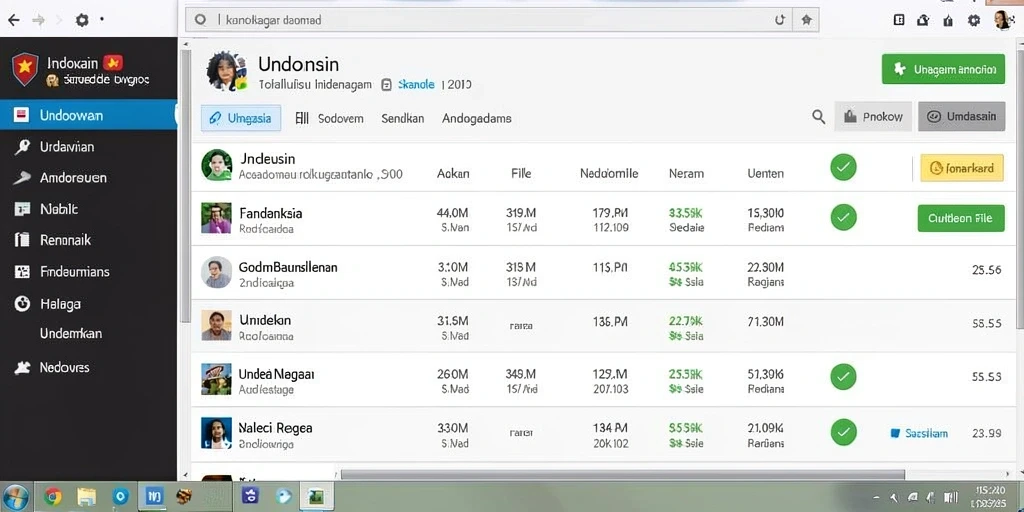Toggle the green check in Jndeusin row

(843, 168)
